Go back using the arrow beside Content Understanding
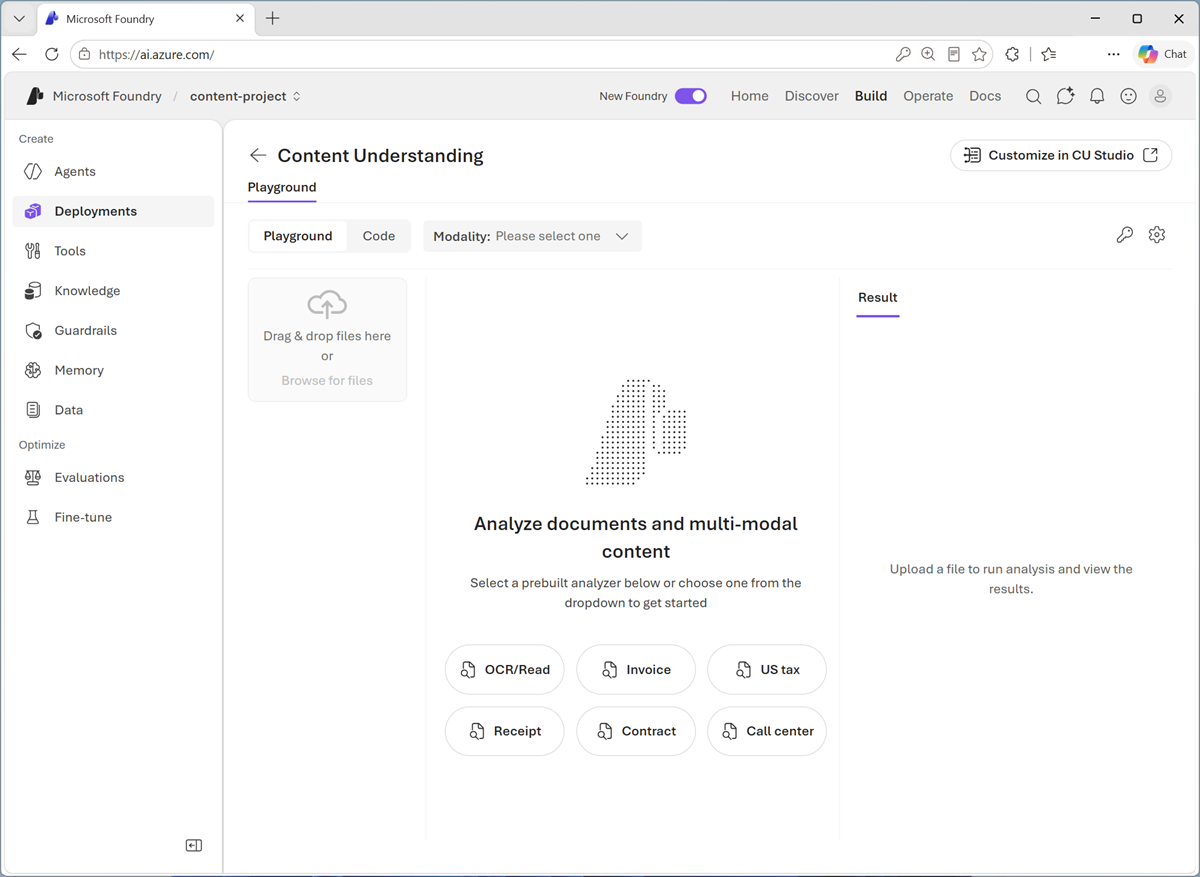 pyautogui.click(x=258, y=155)
